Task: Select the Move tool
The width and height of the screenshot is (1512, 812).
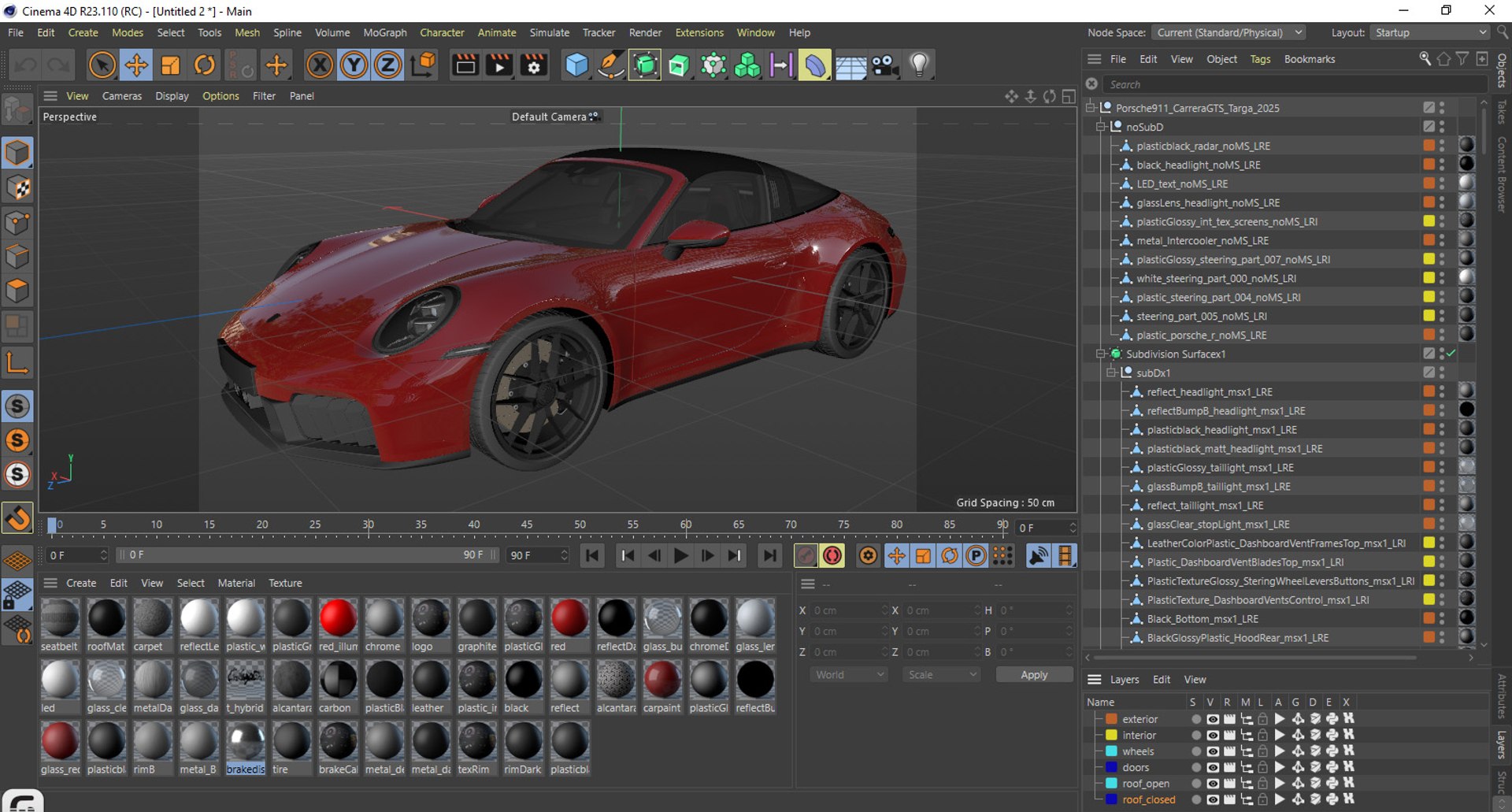Action: tap(136, 65)
